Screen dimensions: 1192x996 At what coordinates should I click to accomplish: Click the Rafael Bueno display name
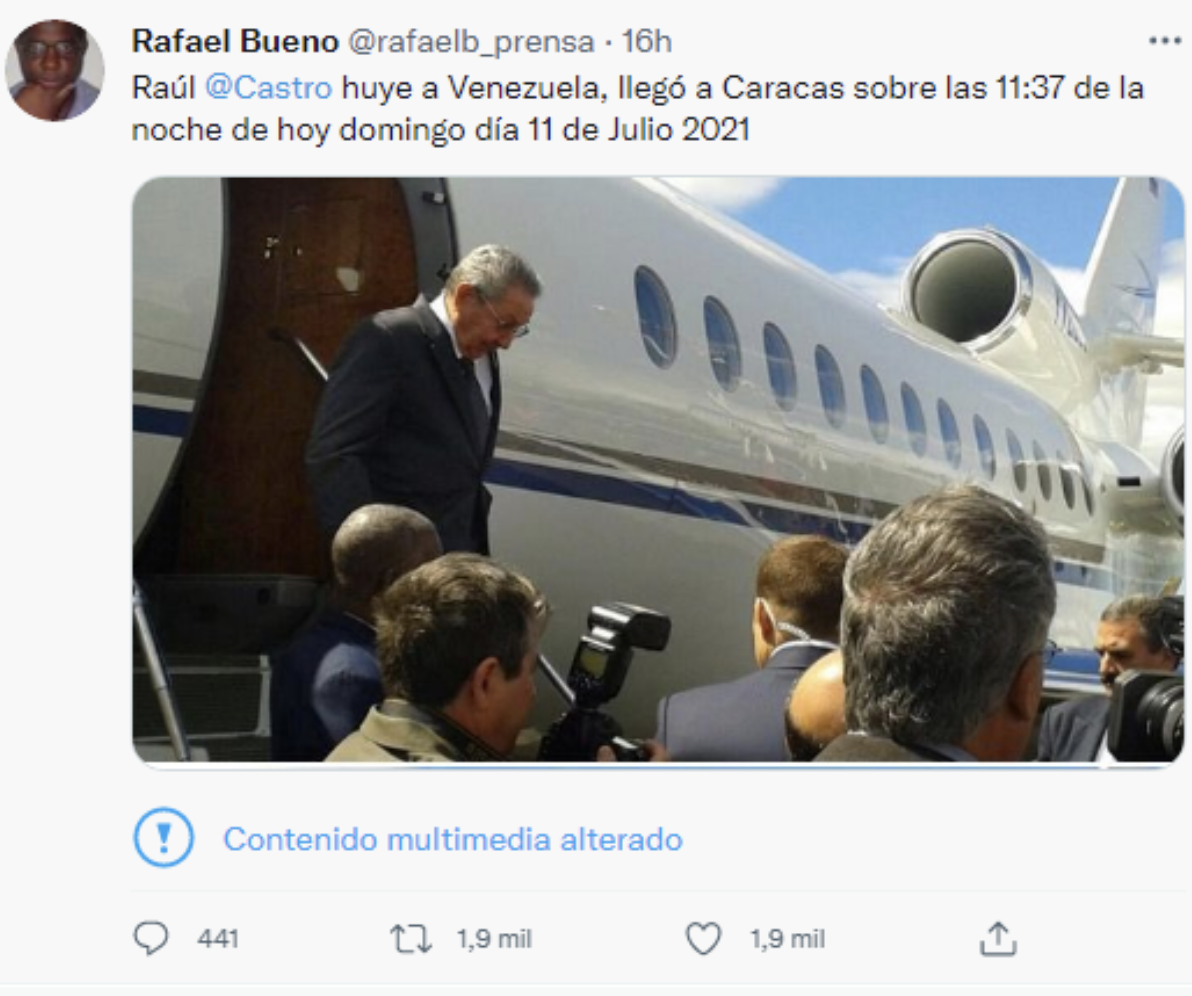click(235, 42)
